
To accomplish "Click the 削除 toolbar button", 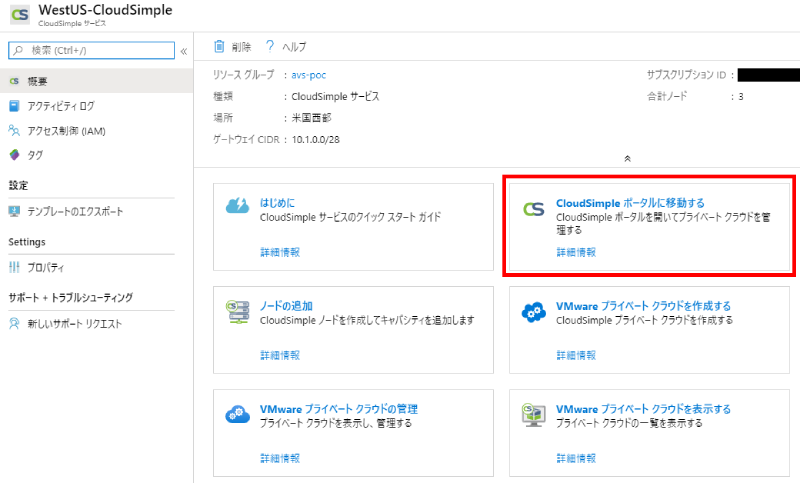I will pos(233,46).
